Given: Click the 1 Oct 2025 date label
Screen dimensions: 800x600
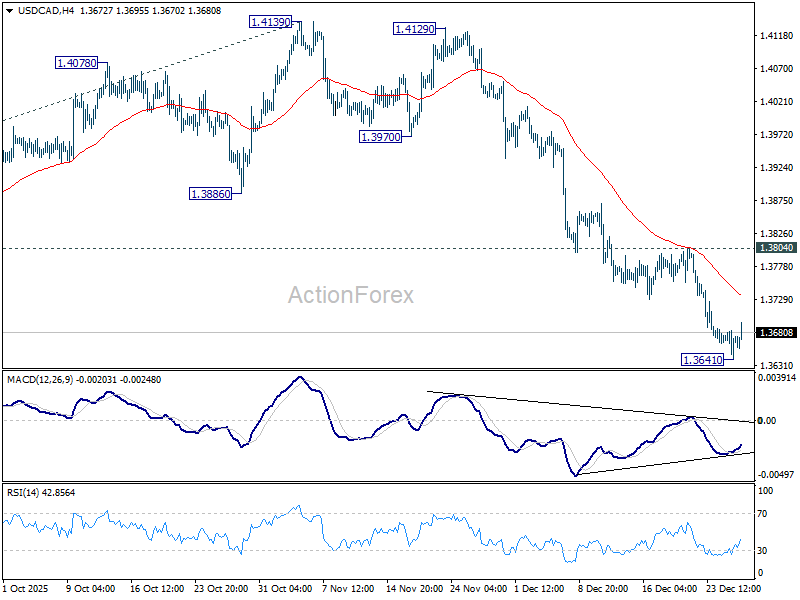Looking at the screenshot, I should coord(26,588).
